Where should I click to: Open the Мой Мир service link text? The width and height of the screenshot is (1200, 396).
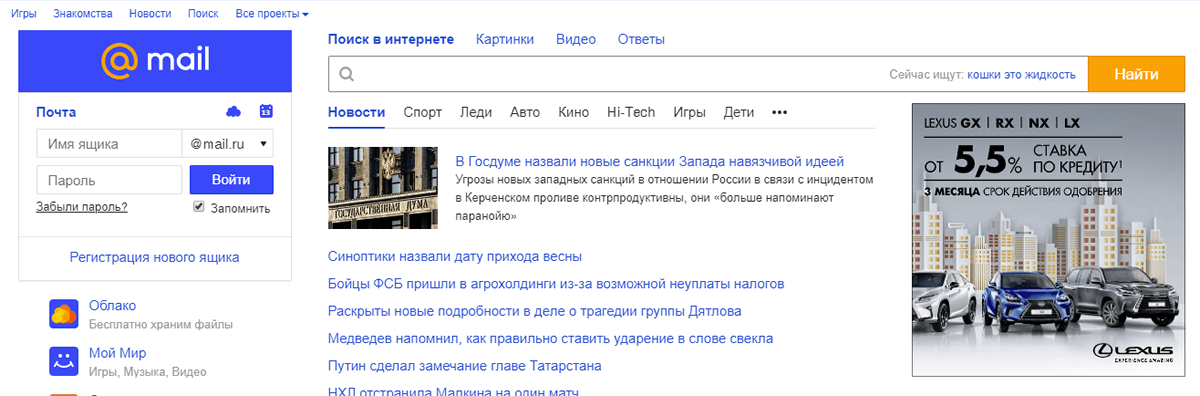[x=118, y=353]
